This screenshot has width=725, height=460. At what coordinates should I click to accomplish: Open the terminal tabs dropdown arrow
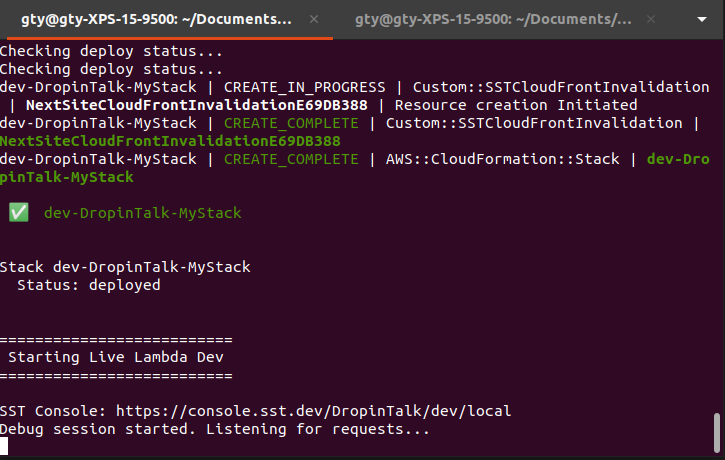pyautogui.click(x=702, y=19)
